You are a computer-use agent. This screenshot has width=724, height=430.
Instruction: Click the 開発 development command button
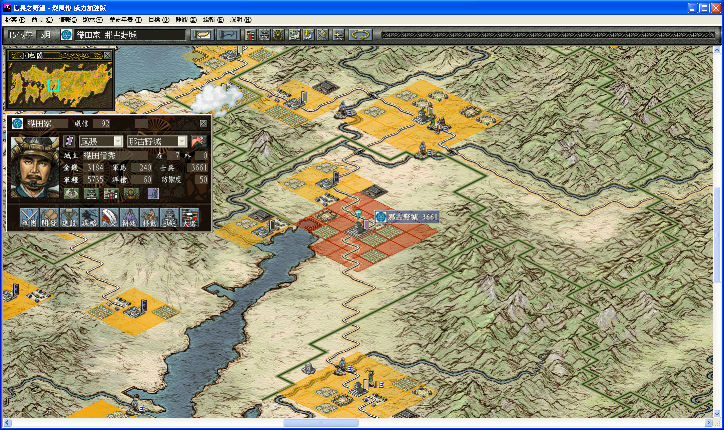click(48, 217)
